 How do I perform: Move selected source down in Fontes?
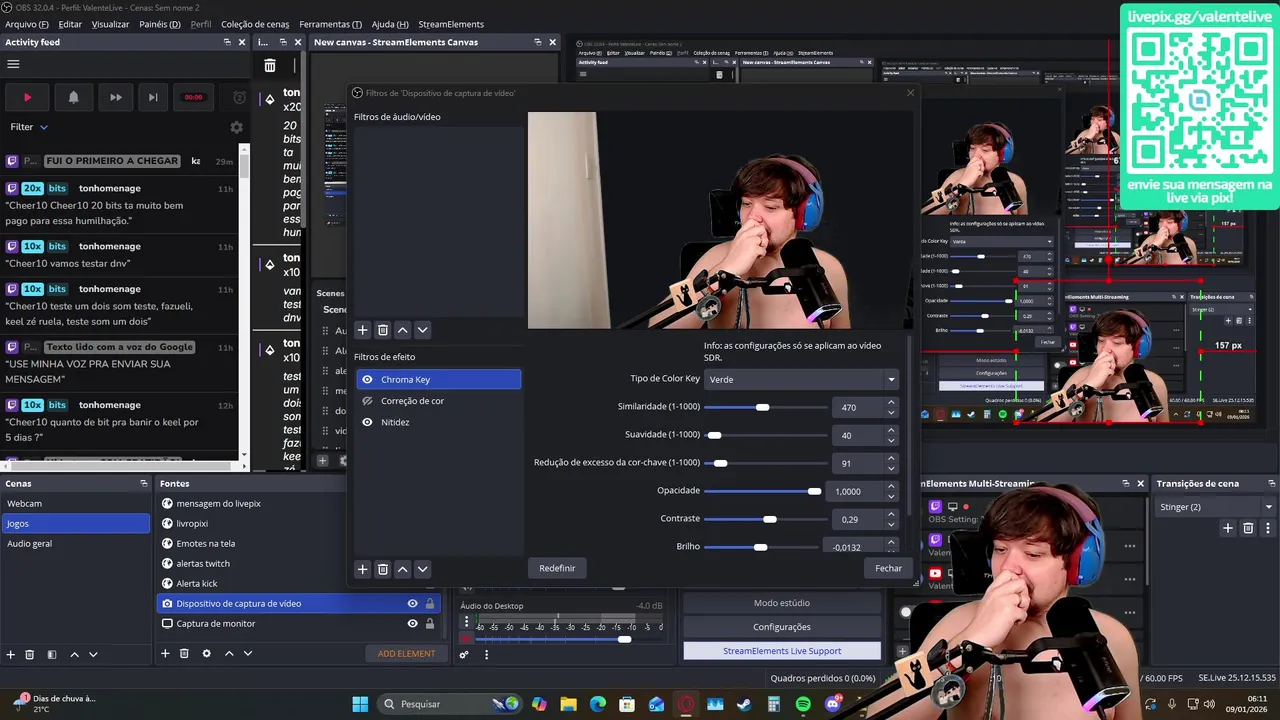(x=248, y=654)
